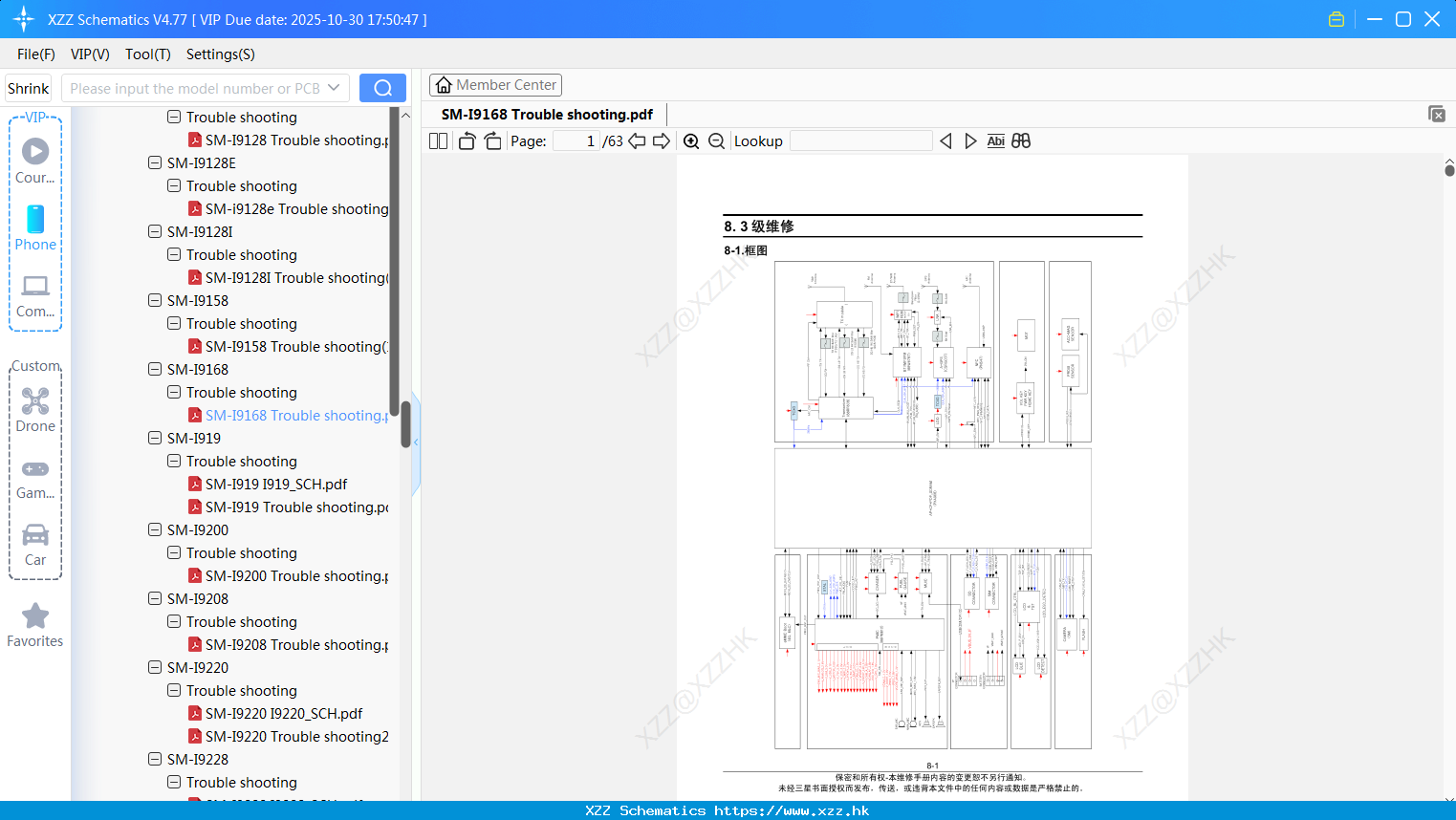Click tree panel vertical scrollbar thumb
Screen dimensions: 1456x820
click(x=405, y=423)
